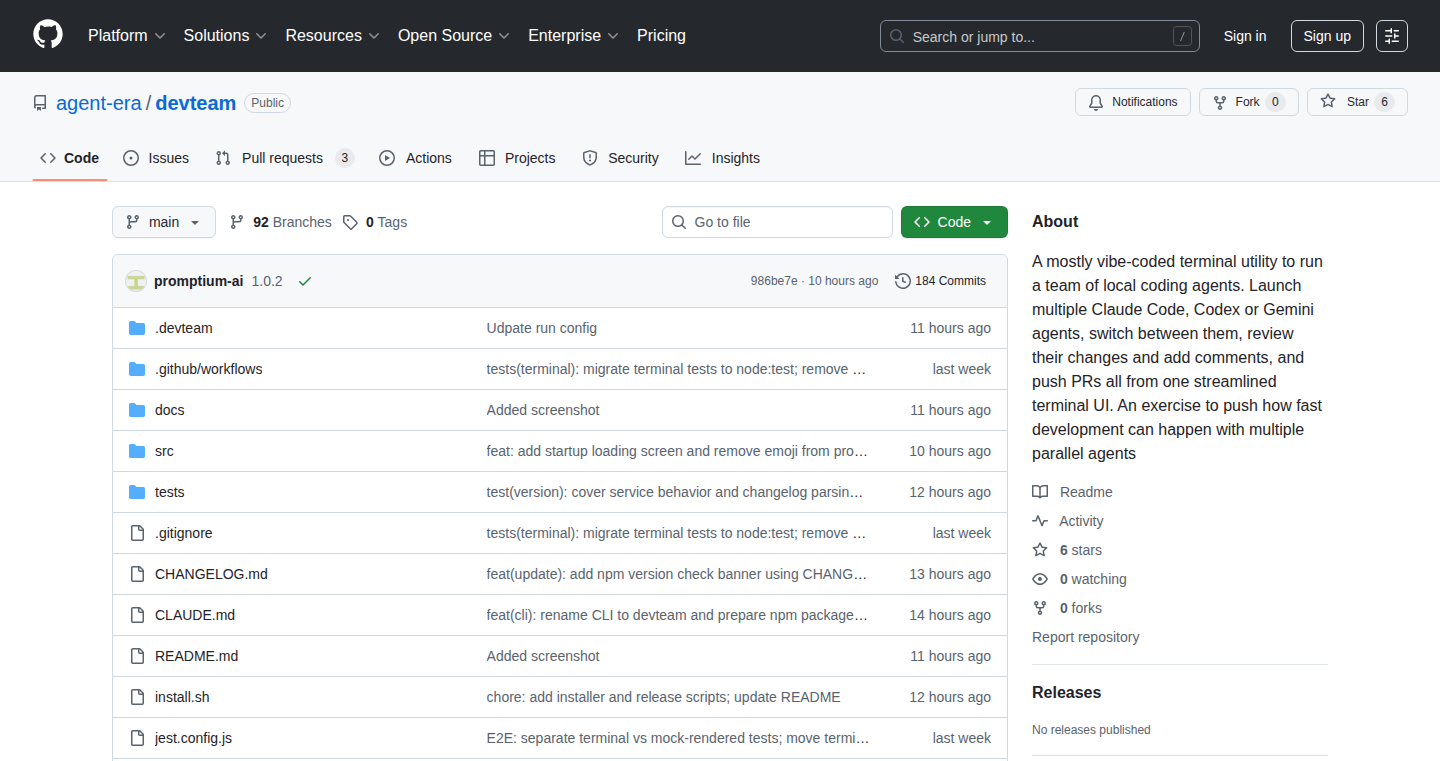Click the forks icon in About
Screen dimensions: 1440x761
pyautogui.click(x=1040, y=608)
